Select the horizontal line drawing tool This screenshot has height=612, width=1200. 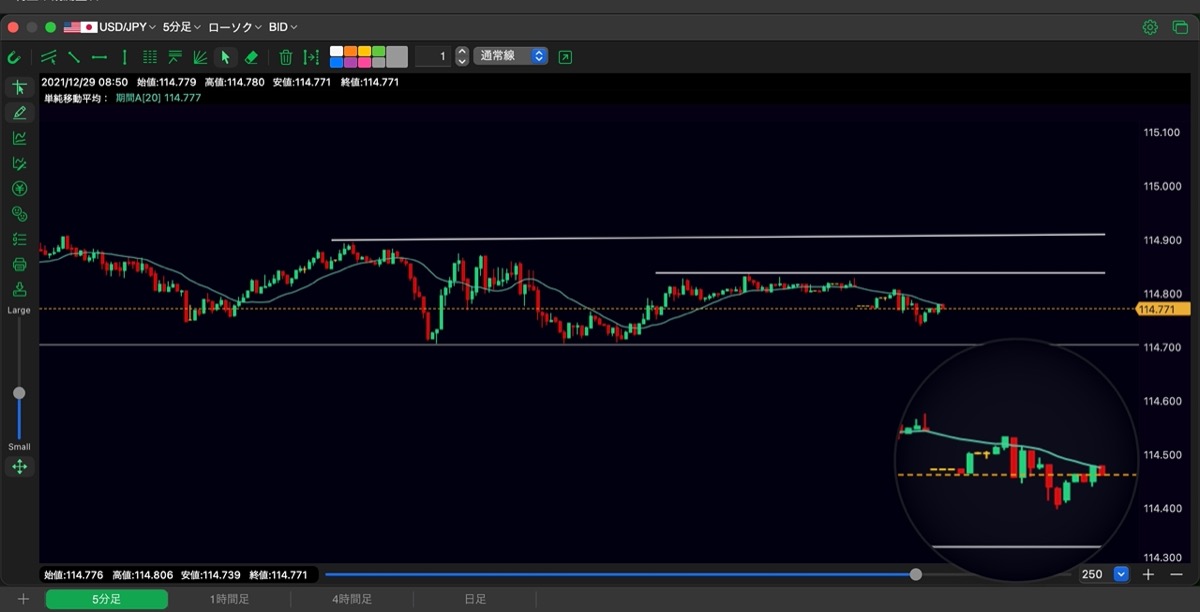(x=99, y=57)
